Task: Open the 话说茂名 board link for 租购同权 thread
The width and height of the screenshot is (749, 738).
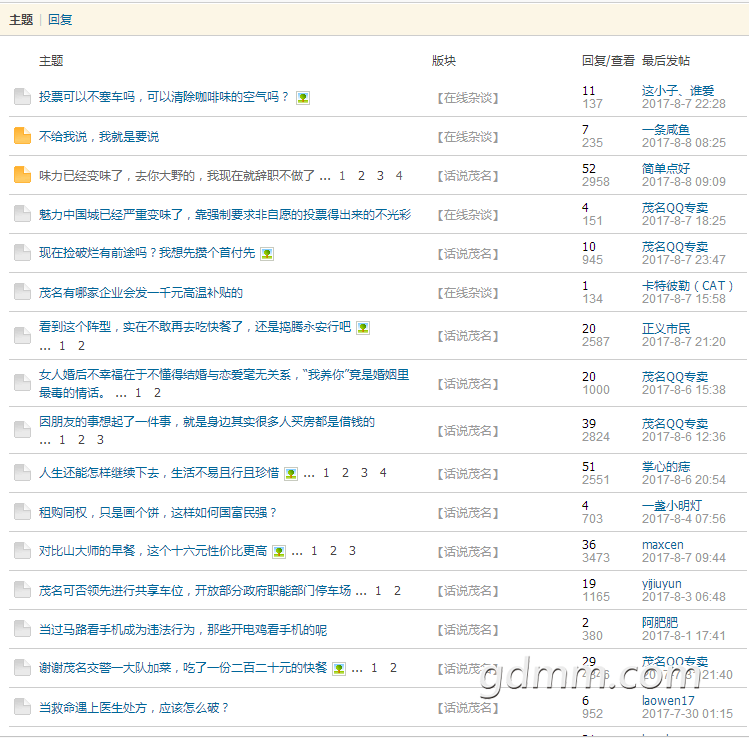Action: click(467, 513)
